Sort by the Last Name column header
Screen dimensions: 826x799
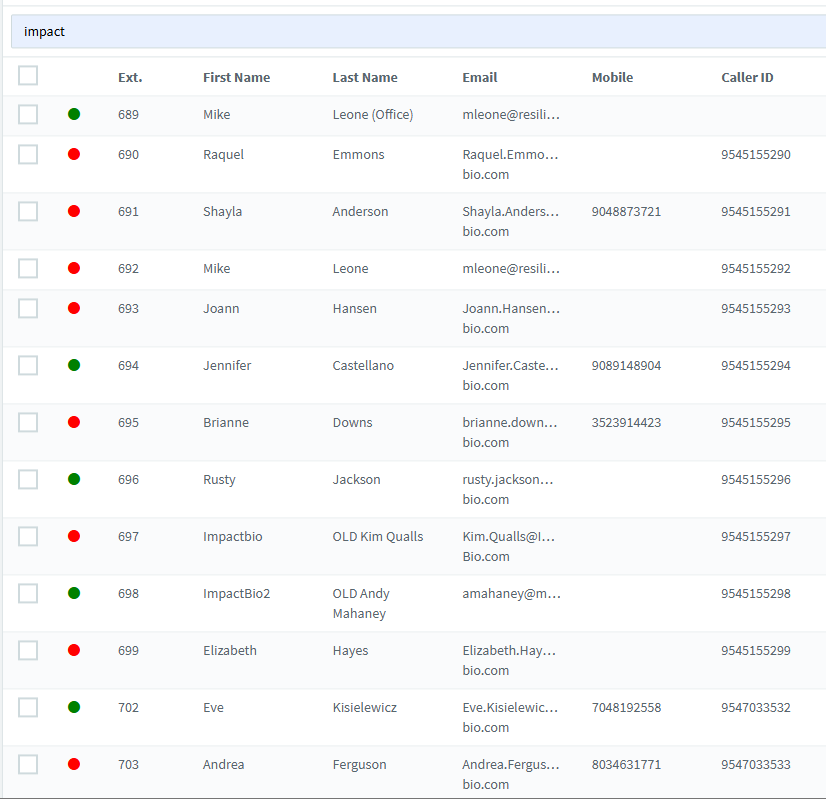(x=365, y=77)
